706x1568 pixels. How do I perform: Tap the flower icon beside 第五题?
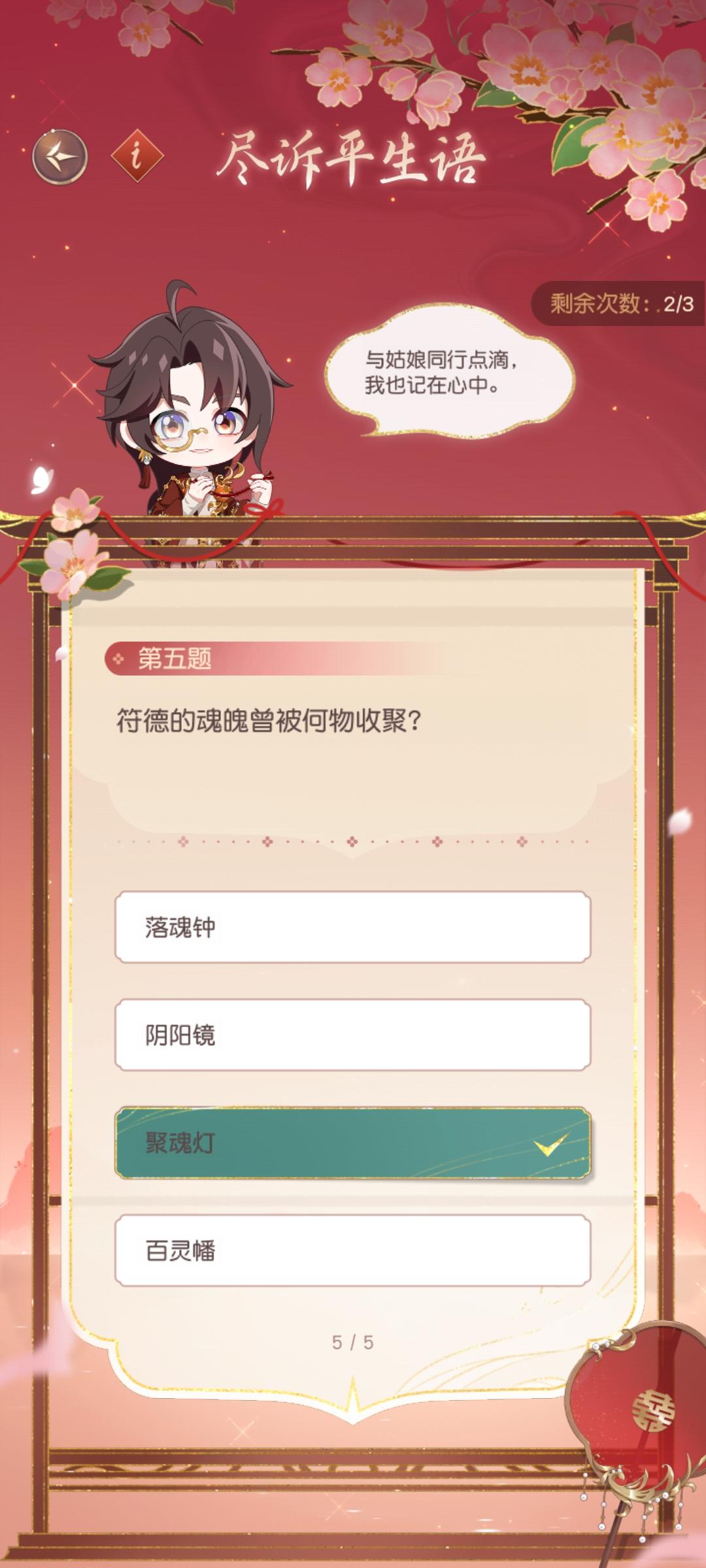118,659
